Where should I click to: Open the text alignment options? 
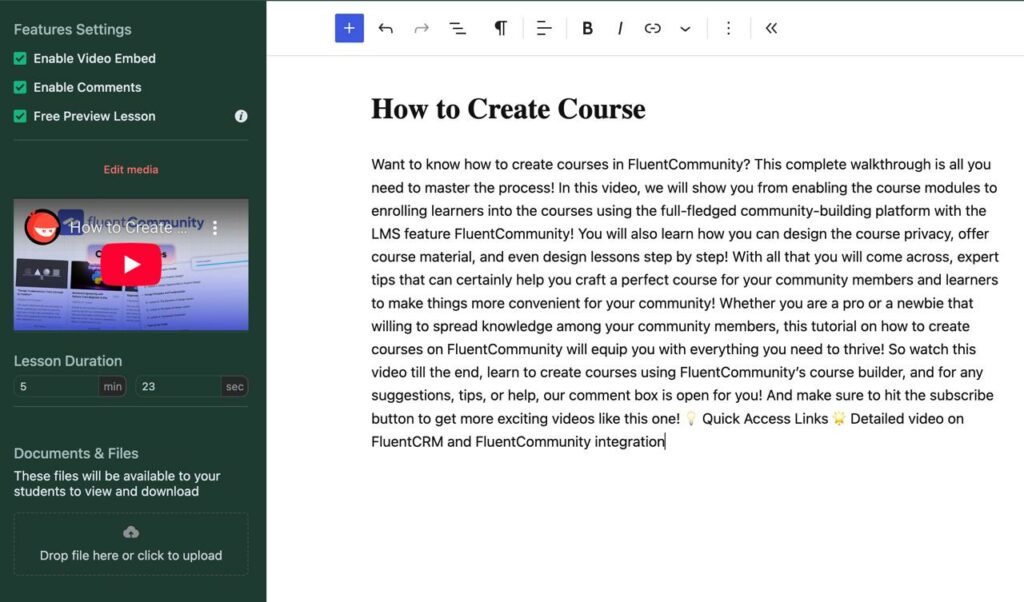(543, 28)
